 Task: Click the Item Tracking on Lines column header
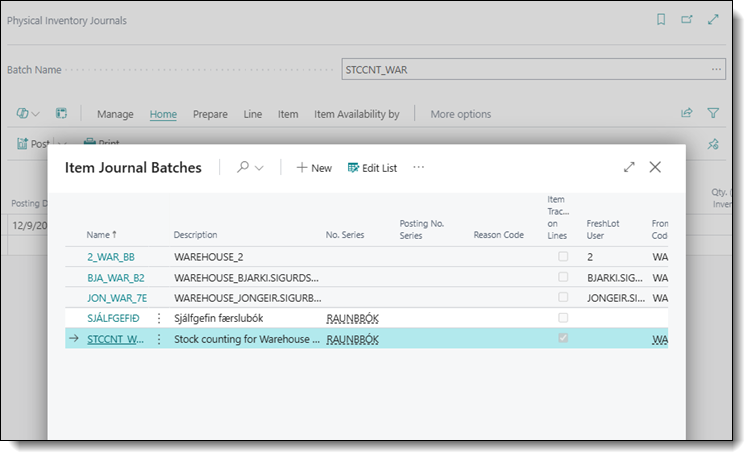[558, 217]
